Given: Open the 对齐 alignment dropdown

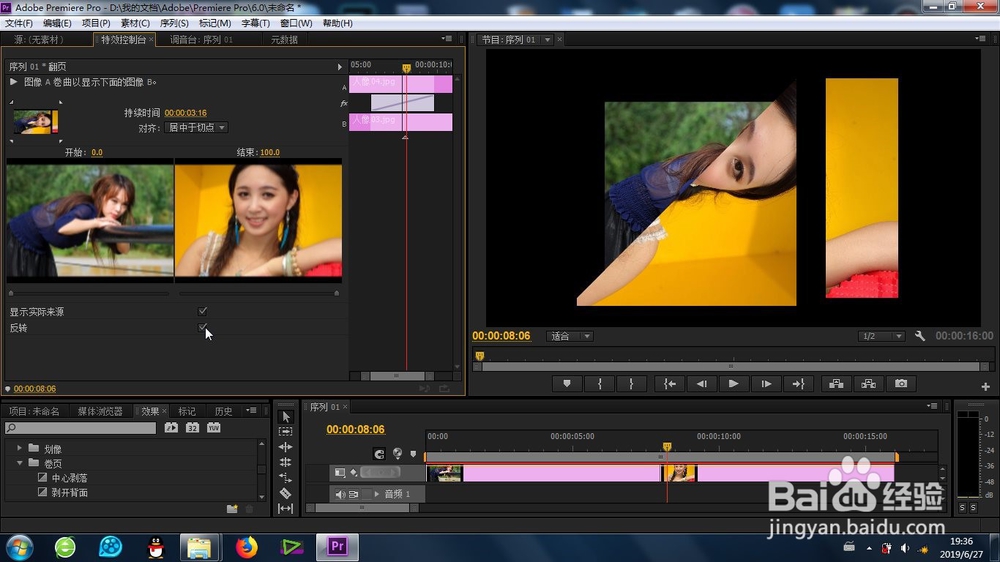Looking at the screenshot, I should [196, 128].
